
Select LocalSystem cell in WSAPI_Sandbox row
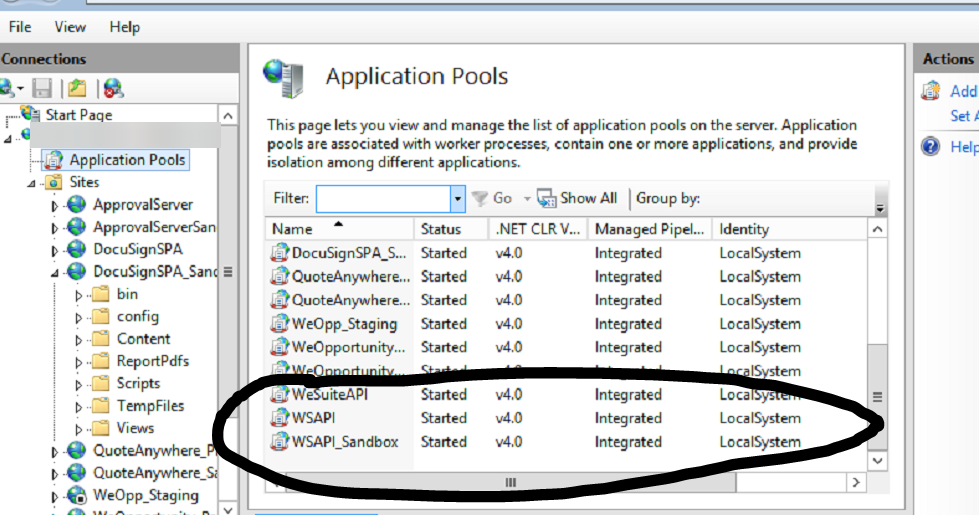click(x=760, y=442)
